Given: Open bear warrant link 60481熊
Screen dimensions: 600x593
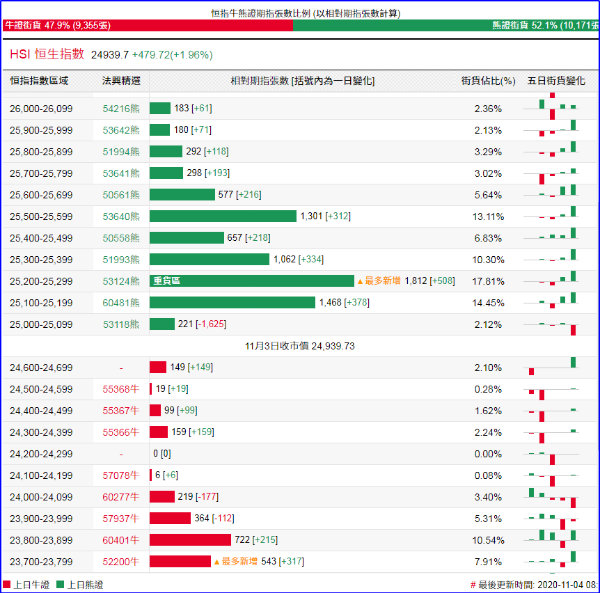Looking at the screenshot, I should (121, 303).
